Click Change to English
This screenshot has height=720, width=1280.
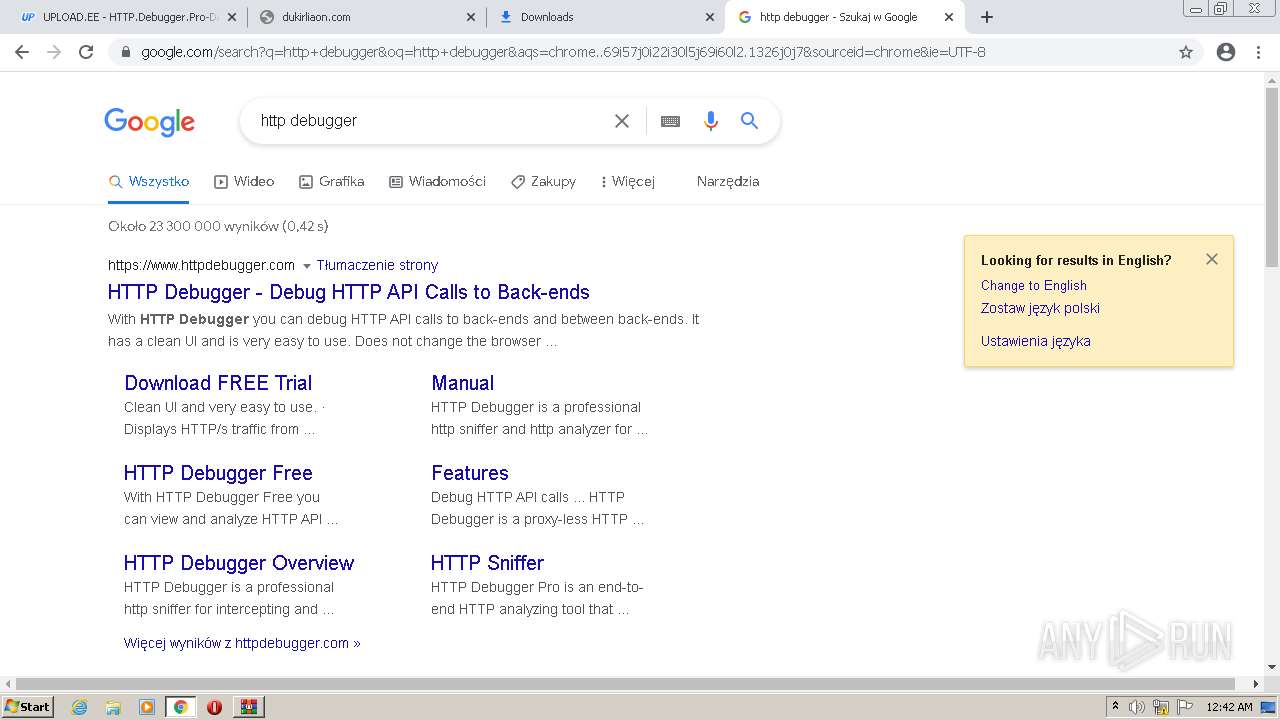[1034, 285]
